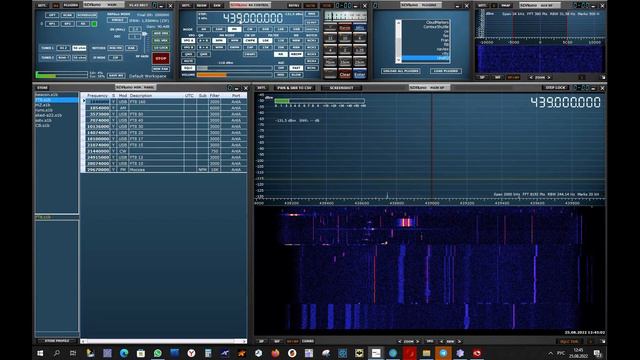Image resolution: width=640 pixels, height=360 pixels.
Task: Sort the memory table by Frequency column
Action: pos(98,96)
